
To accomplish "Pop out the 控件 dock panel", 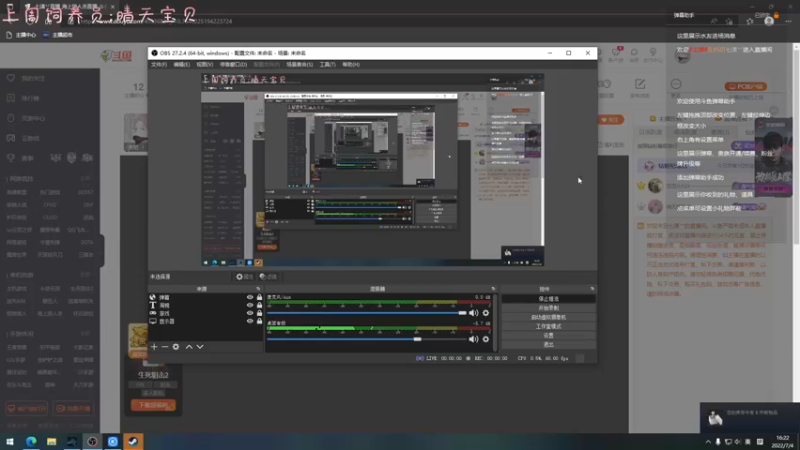I will [x=592, y=289].
